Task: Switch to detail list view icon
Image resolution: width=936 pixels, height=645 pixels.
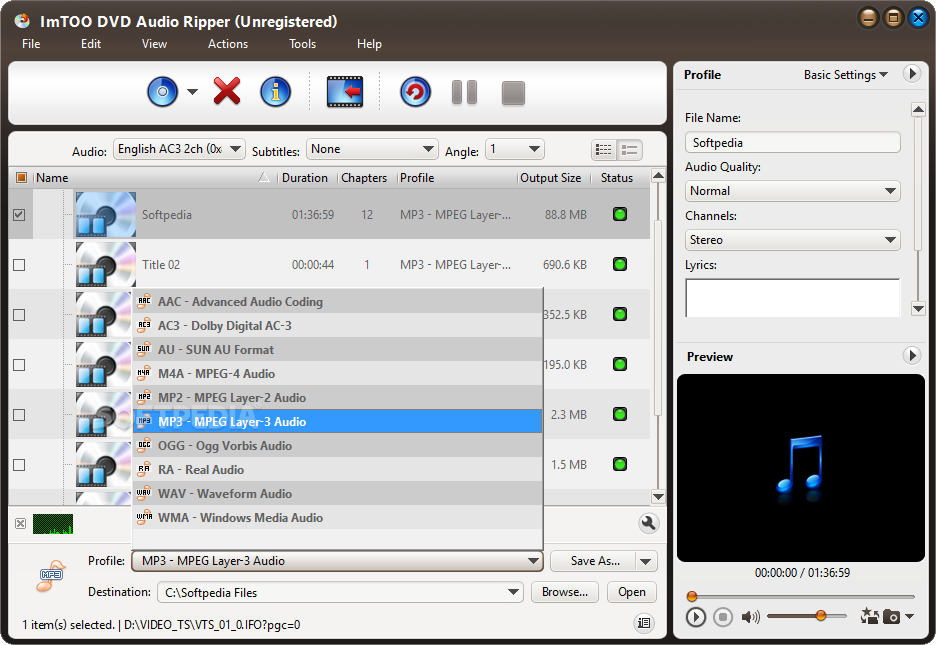Action: pos(630,150)
